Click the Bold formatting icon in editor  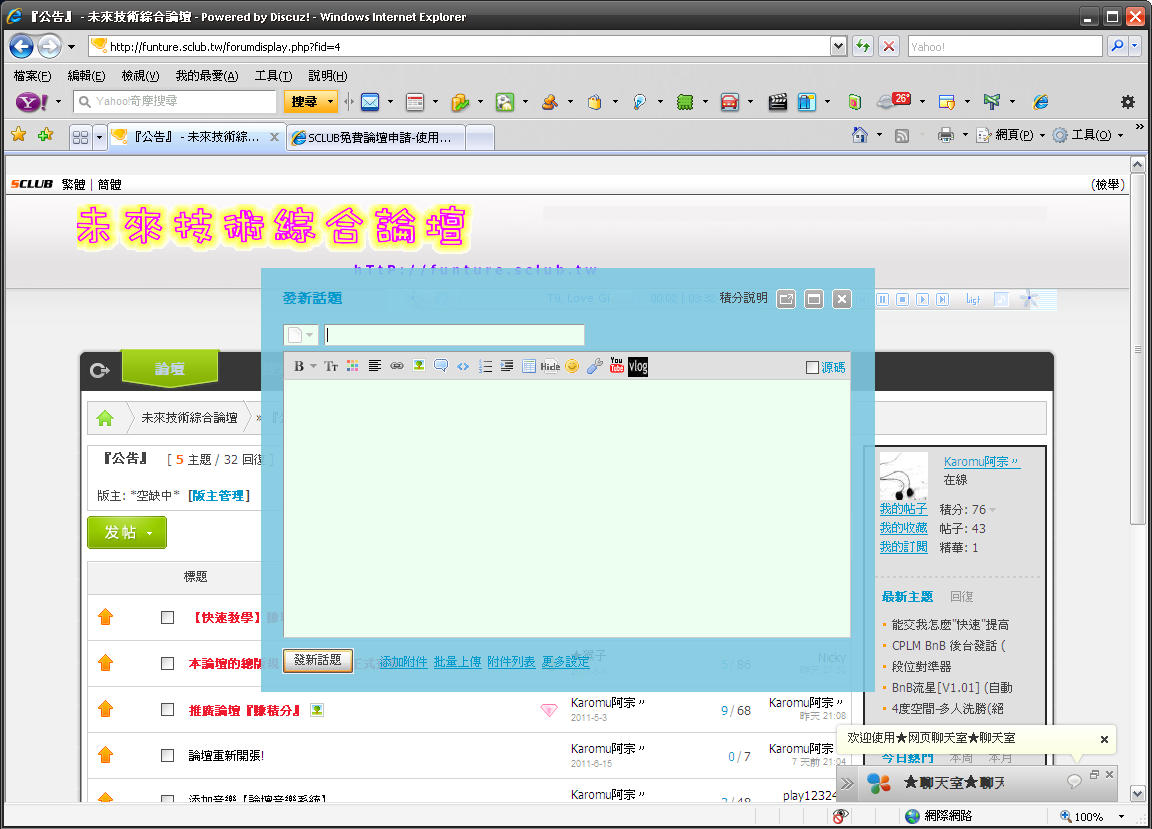click(299, 366)
